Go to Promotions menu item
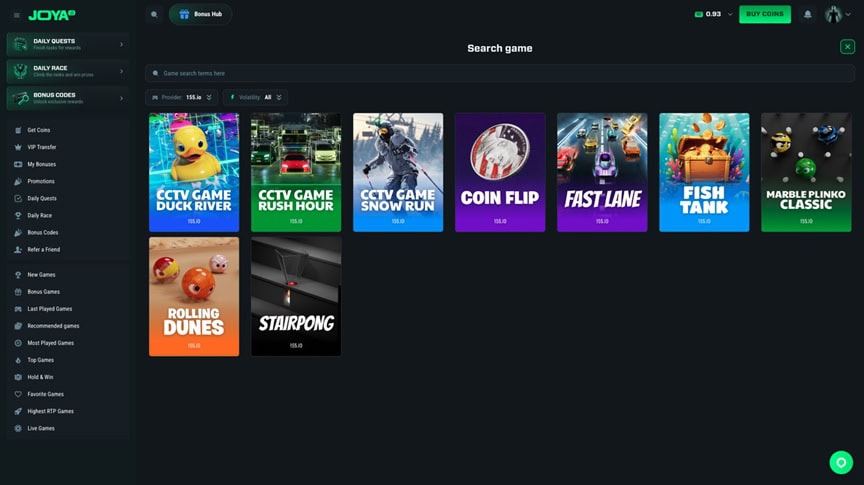The image size is (864, 485). pyautogui.click(x=41, y=181)
